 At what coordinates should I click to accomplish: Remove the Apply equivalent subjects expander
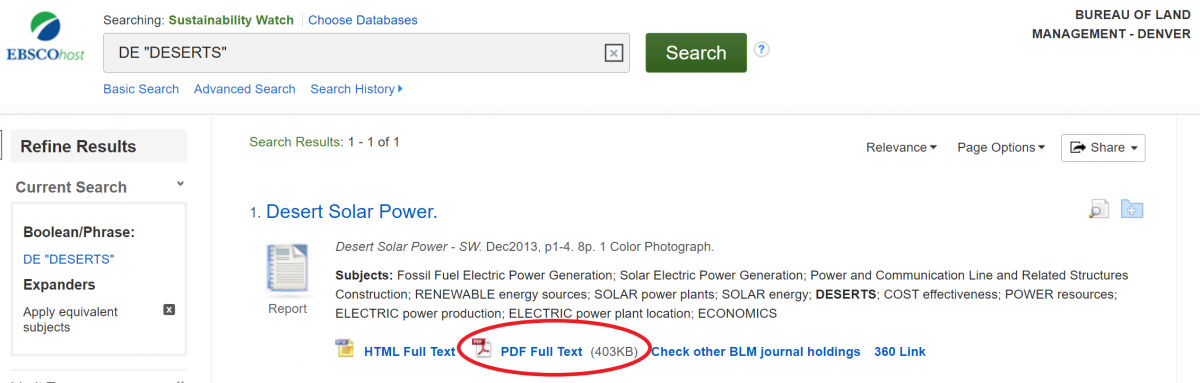click(x=169, y=310)
